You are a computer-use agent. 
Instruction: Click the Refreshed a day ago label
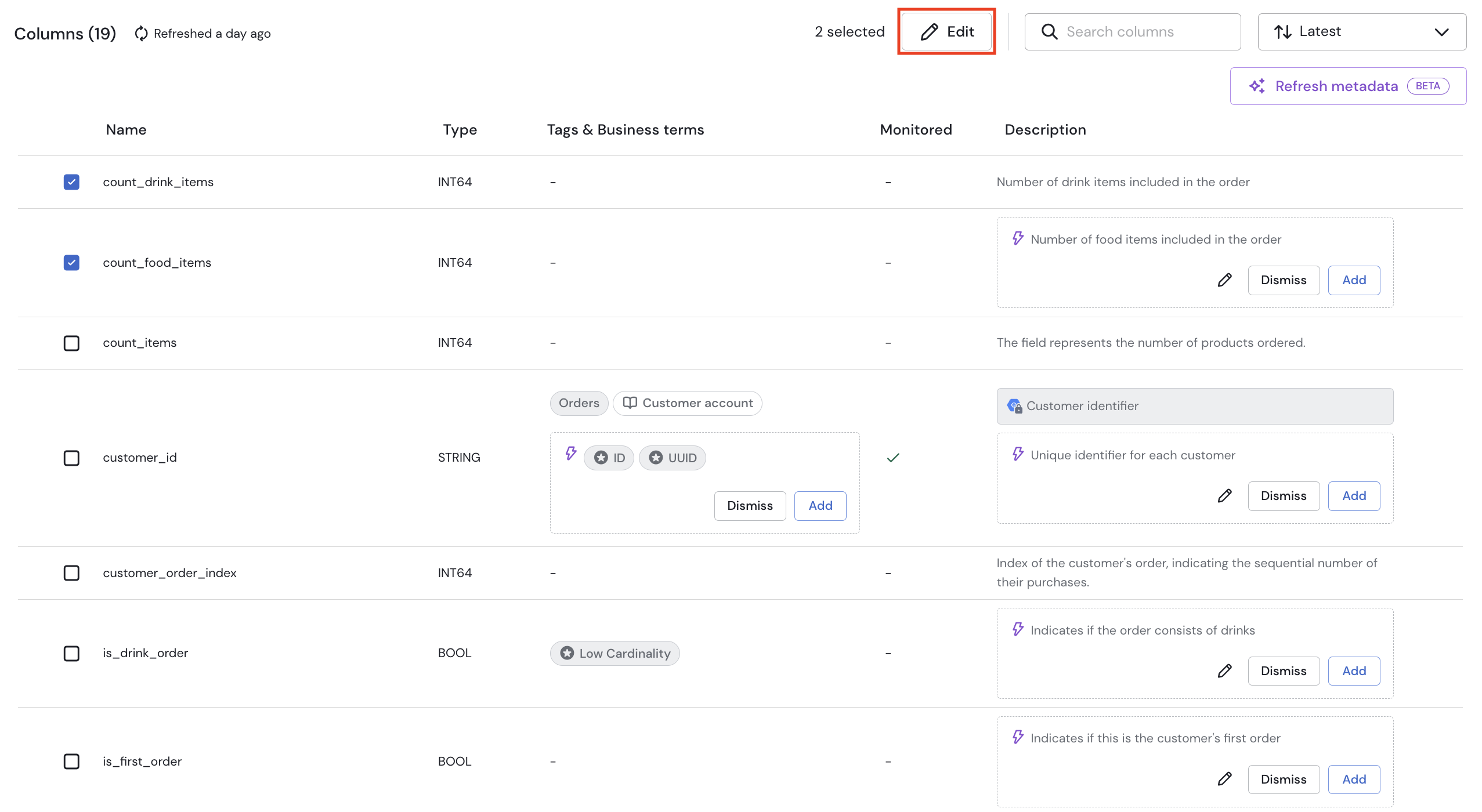[212, 34]
